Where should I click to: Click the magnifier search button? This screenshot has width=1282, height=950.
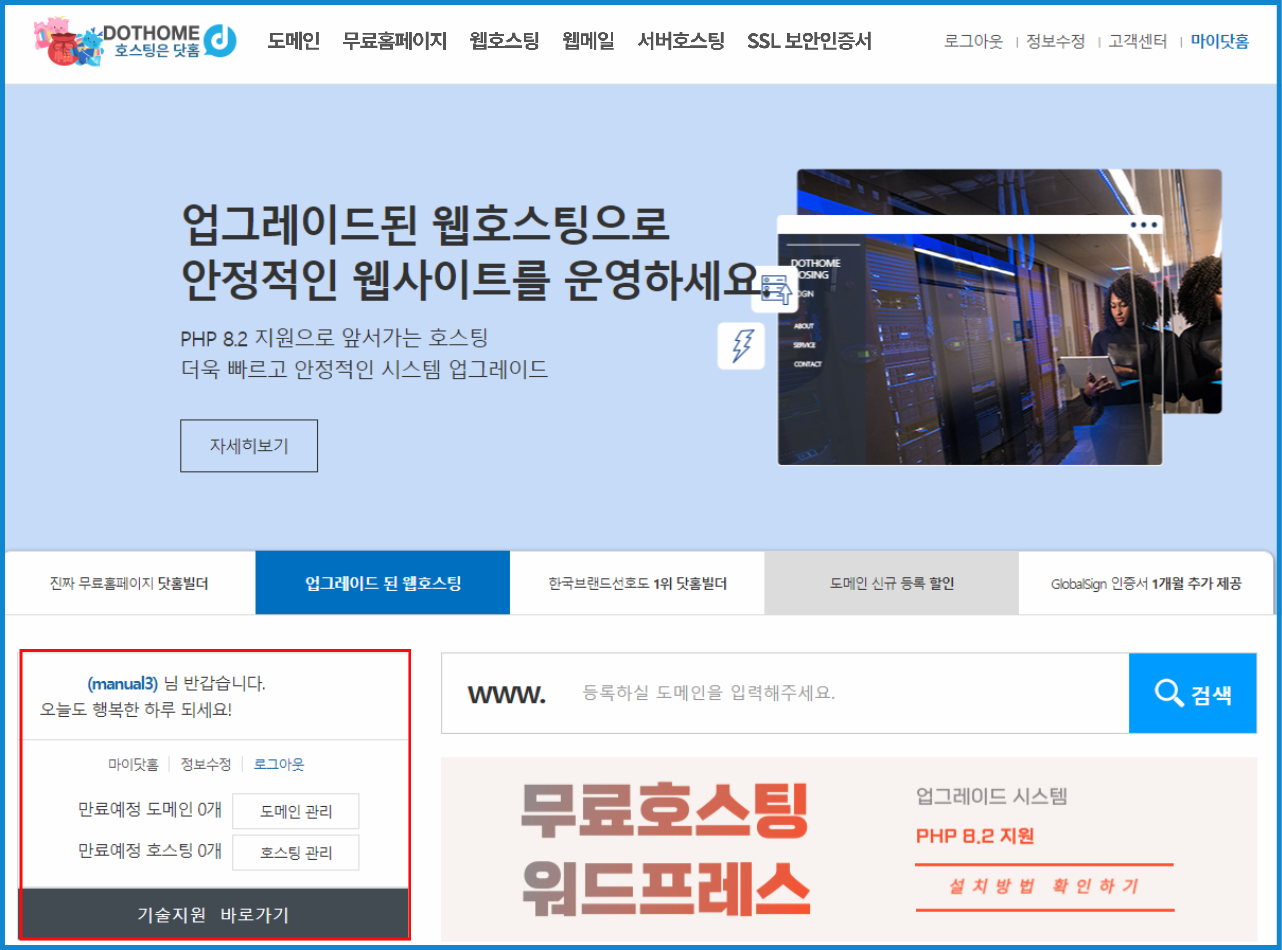coord(1192,694)
